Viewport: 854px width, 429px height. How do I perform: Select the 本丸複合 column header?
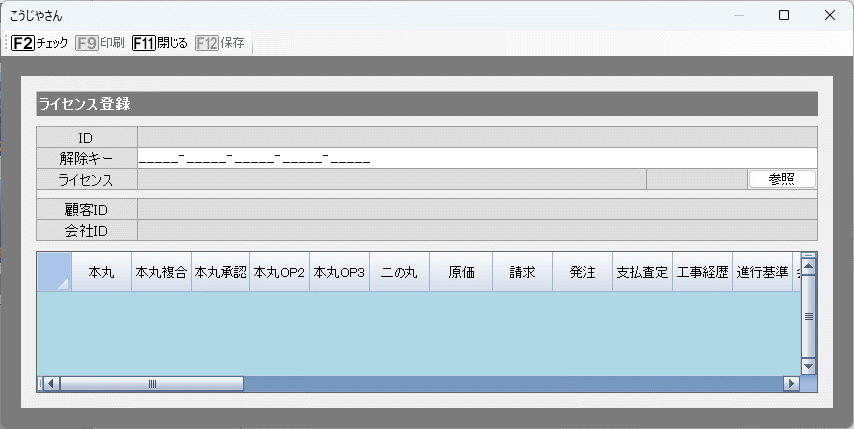pyautogui.click(x=161, y=272)
